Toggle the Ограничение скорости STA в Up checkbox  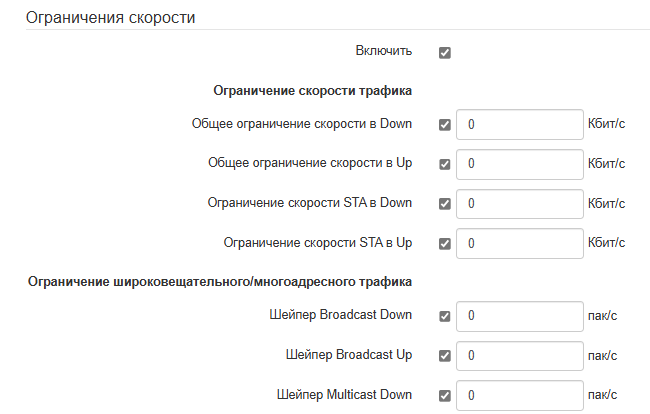[x=445, y=243]
